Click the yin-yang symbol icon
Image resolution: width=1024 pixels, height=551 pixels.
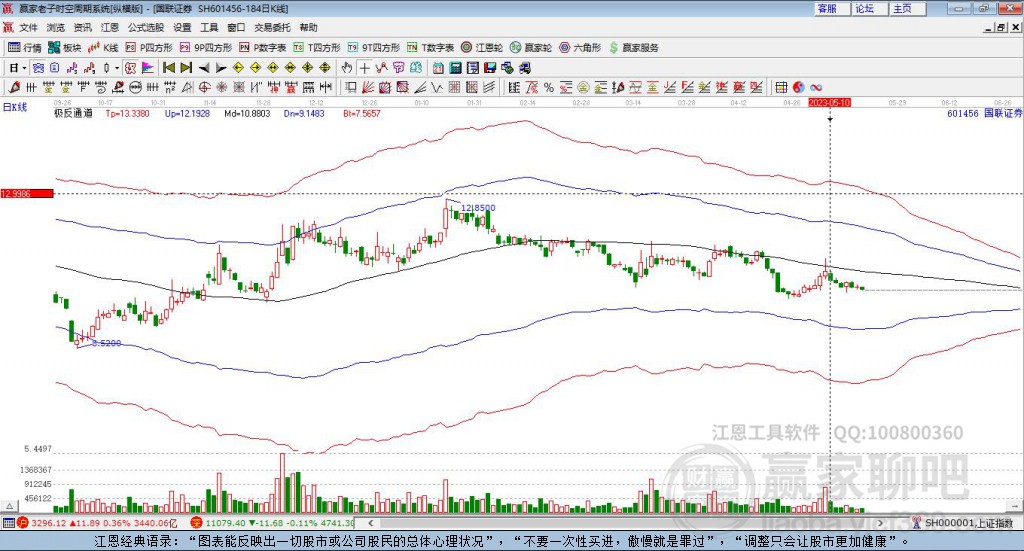(x=799, y=87)
